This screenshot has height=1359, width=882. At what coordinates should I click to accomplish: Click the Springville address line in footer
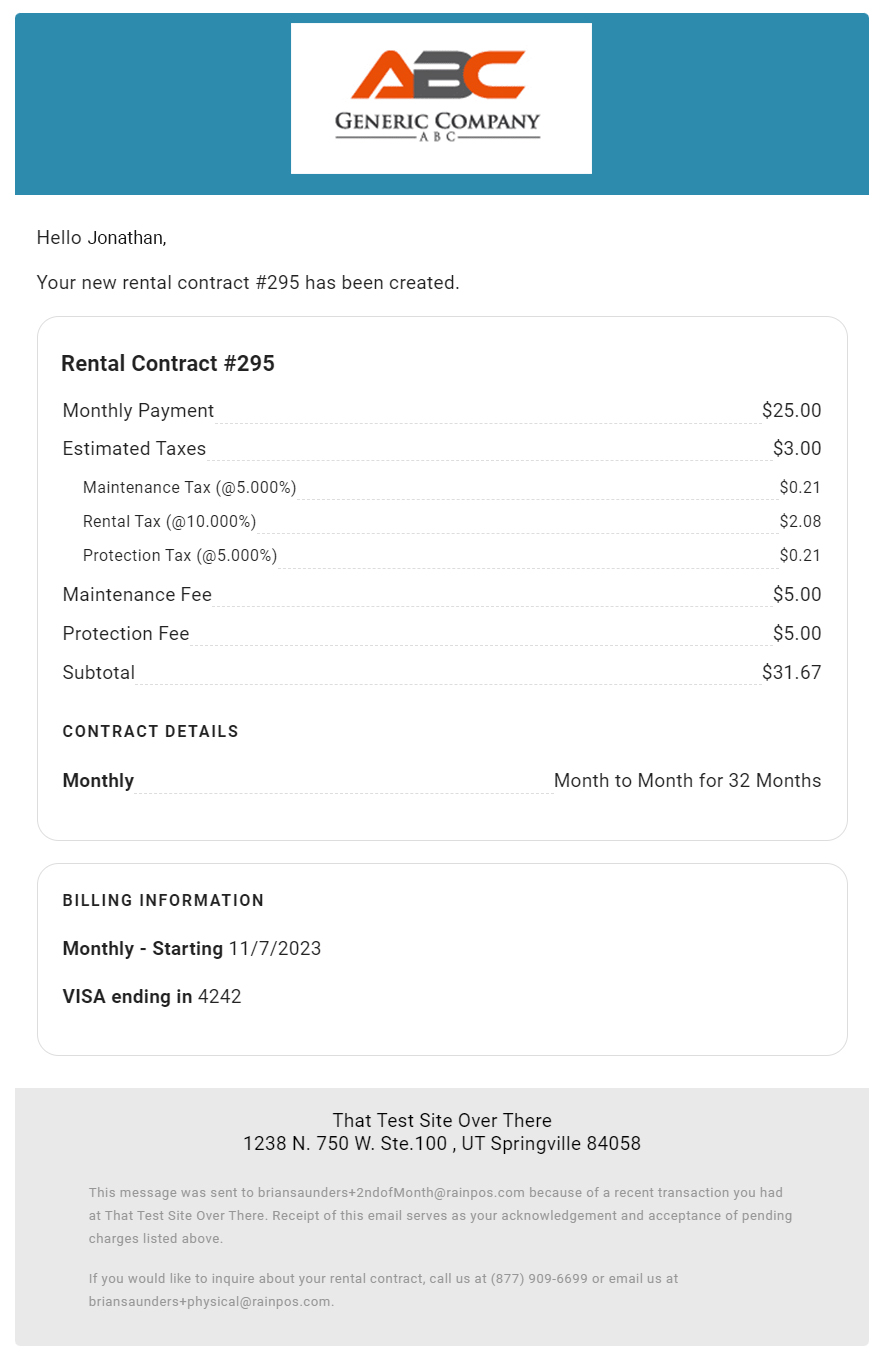coord(442,1143)
